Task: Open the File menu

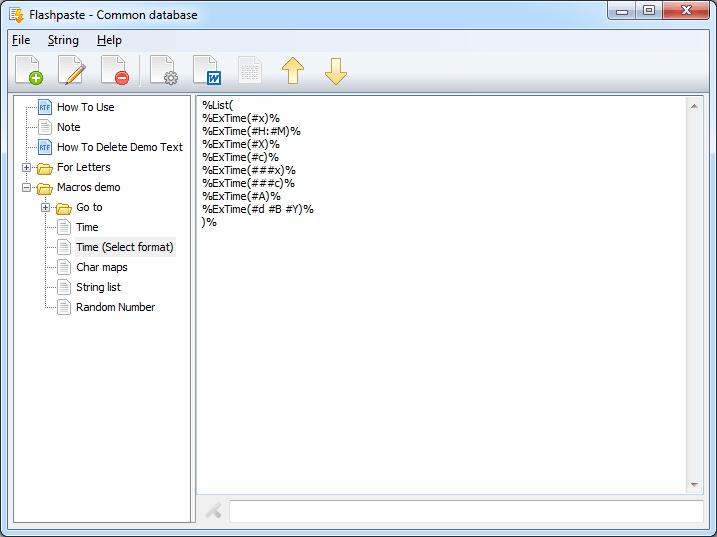Action: [21, 40]
